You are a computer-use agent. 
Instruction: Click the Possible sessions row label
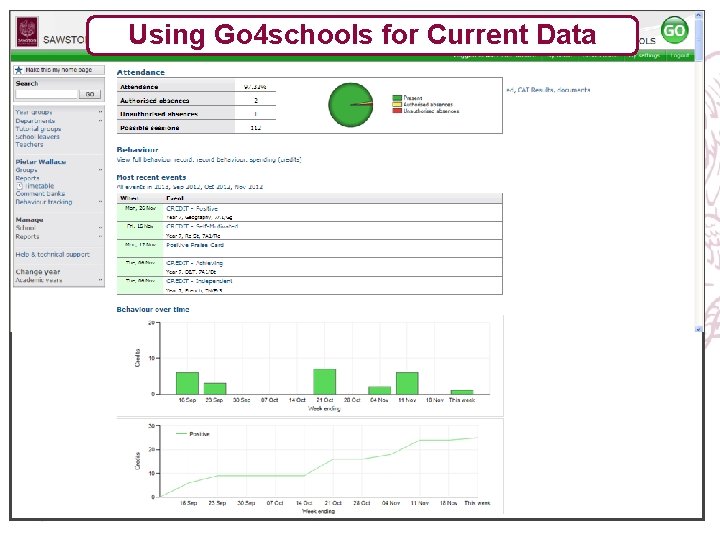point(150,128)
